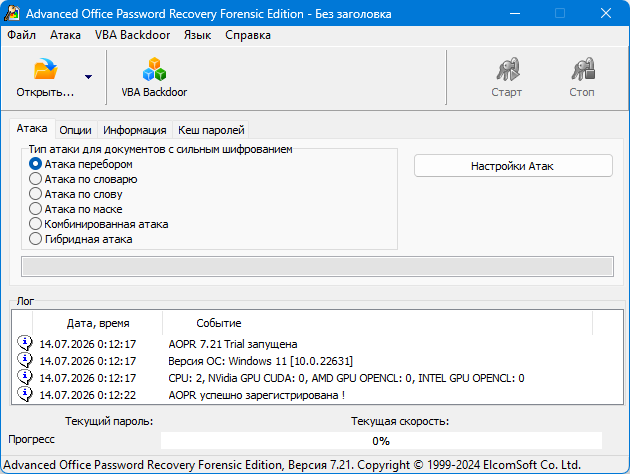630x474 pixels.
Task: Select the Атака перебором radio button
Action: pos(35,164)
